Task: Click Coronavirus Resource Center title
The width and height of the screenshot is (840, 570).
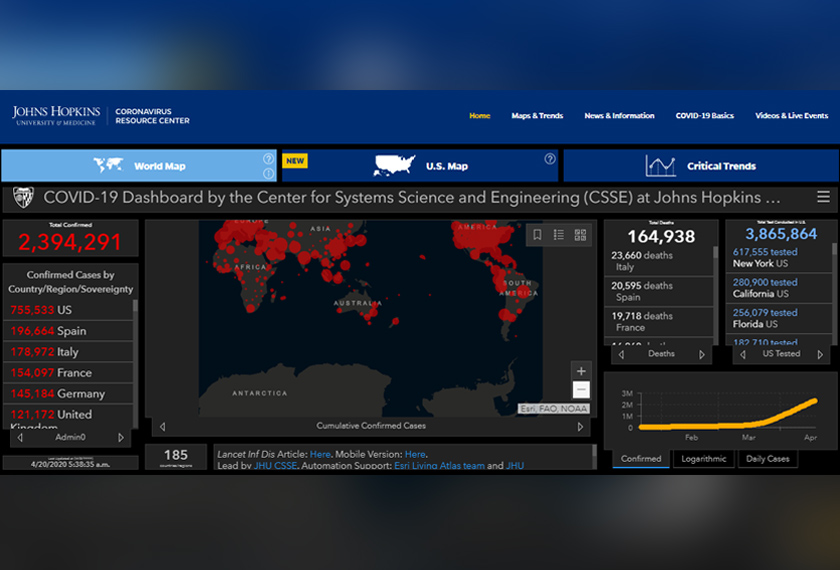Action: [x=152, y=116]
